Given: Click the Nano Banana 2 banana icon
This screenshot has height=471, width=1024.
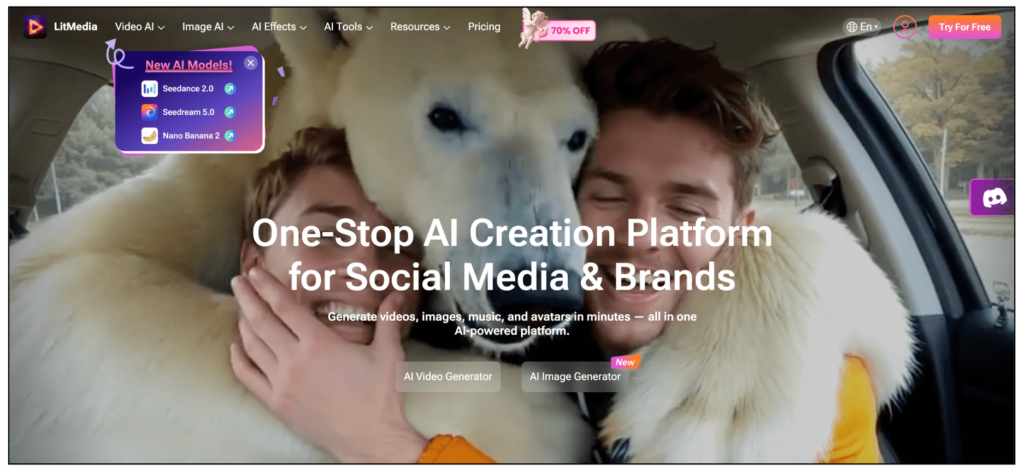Looking at the screenshot, I should click(150, 135).
